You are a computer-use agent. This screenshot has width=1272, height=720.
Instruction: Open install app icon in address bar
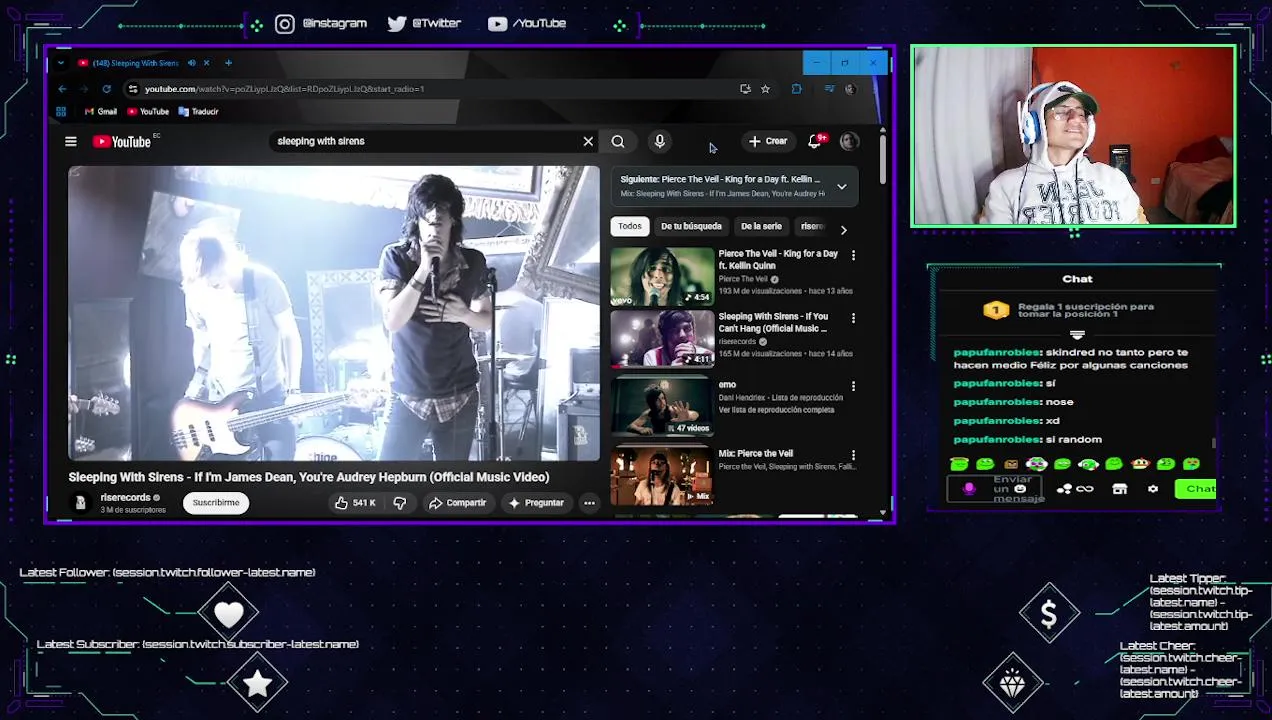pos(745,89)
